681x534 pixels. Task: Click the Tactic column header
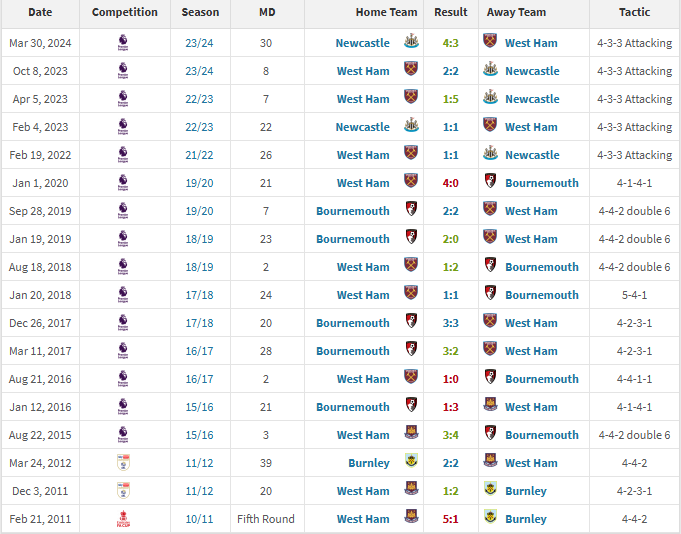(634, 13)
